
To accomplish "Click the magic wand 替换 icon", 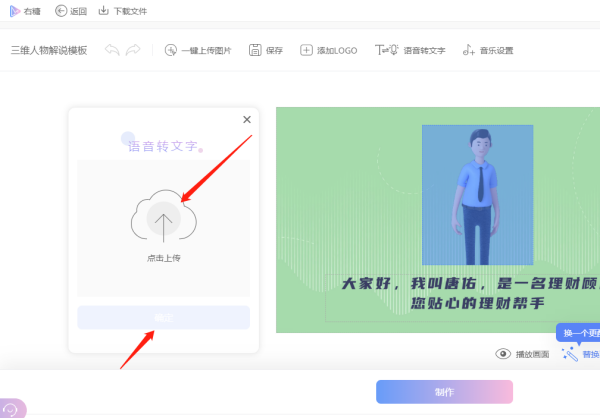I will point(570,354).
